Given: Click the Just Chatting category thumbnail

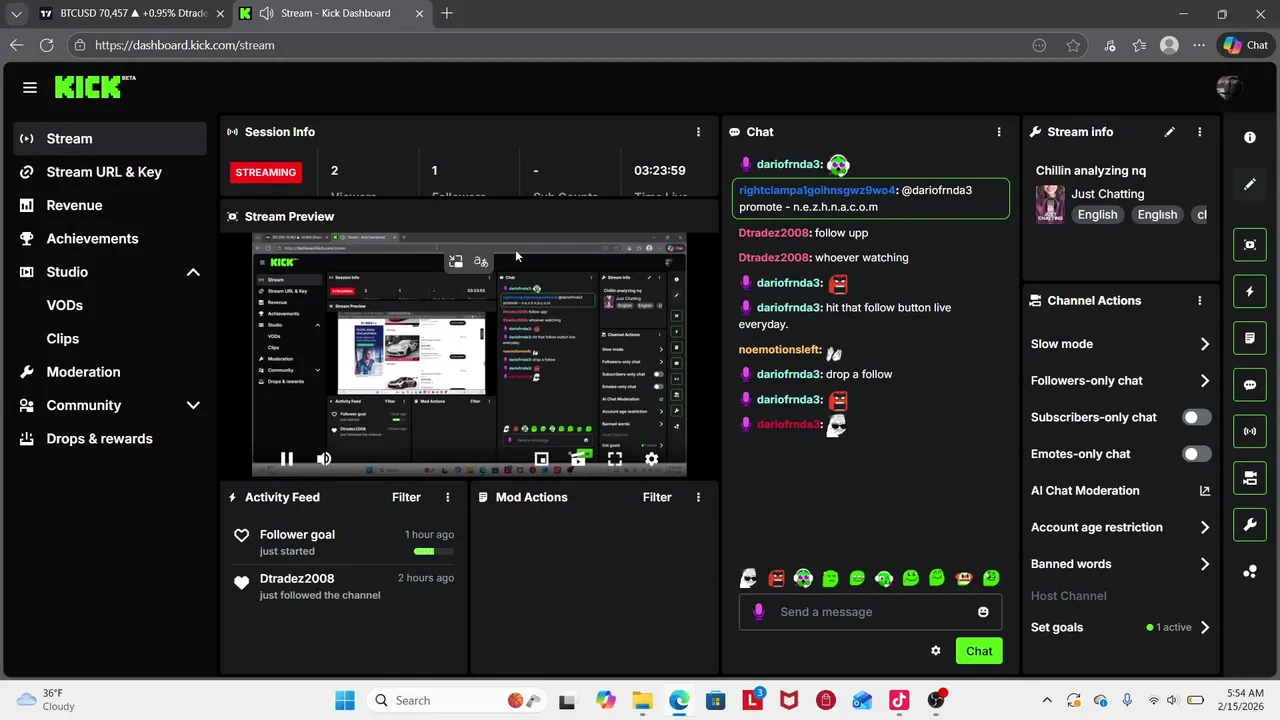Looking at the screenshot, I should tap(1050, 204).
